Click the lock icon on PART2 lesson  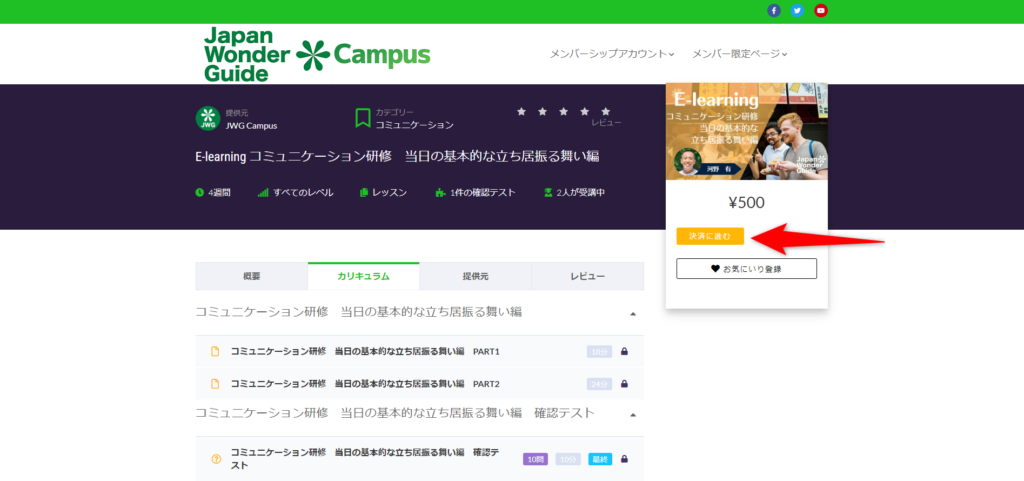click(624, 384)
